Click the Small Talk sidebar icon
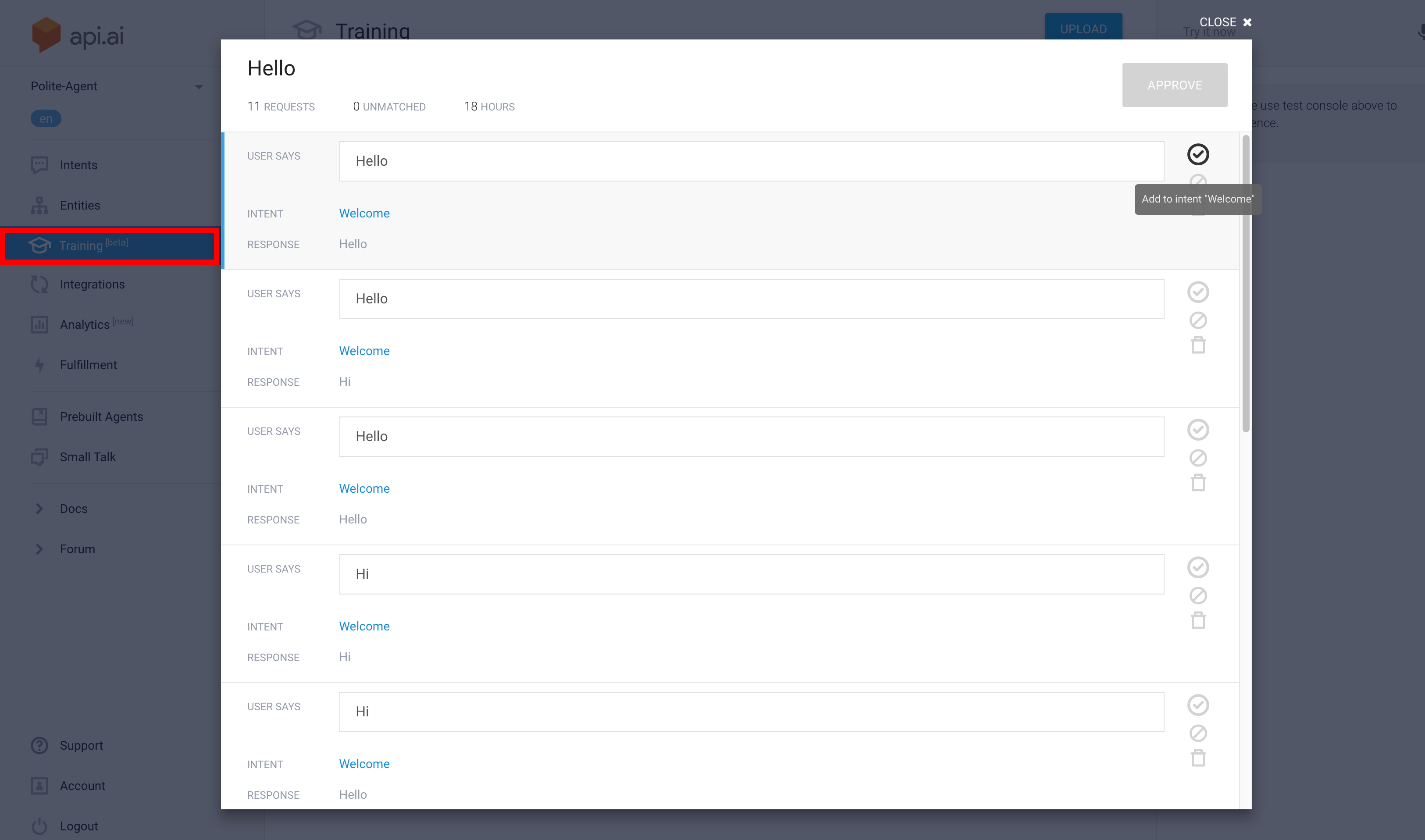The height and width of the screenshot is (840, 1425). click(x=39, y=457)
